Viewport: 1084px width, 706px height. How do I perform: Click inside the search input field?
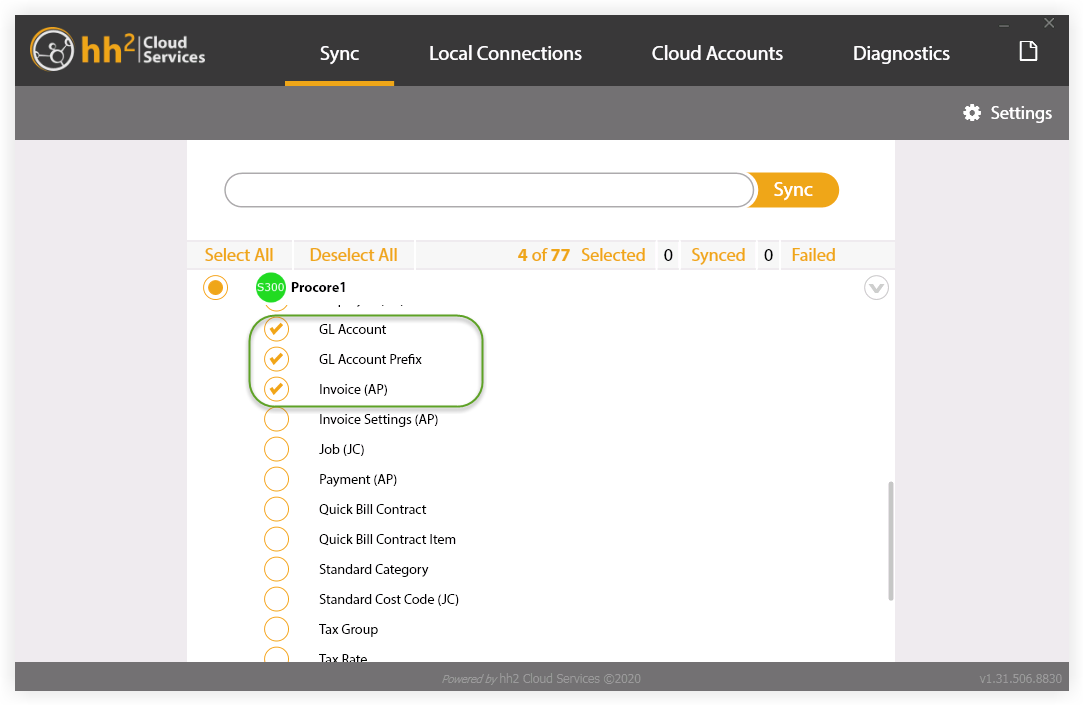(x=488, y=190)
